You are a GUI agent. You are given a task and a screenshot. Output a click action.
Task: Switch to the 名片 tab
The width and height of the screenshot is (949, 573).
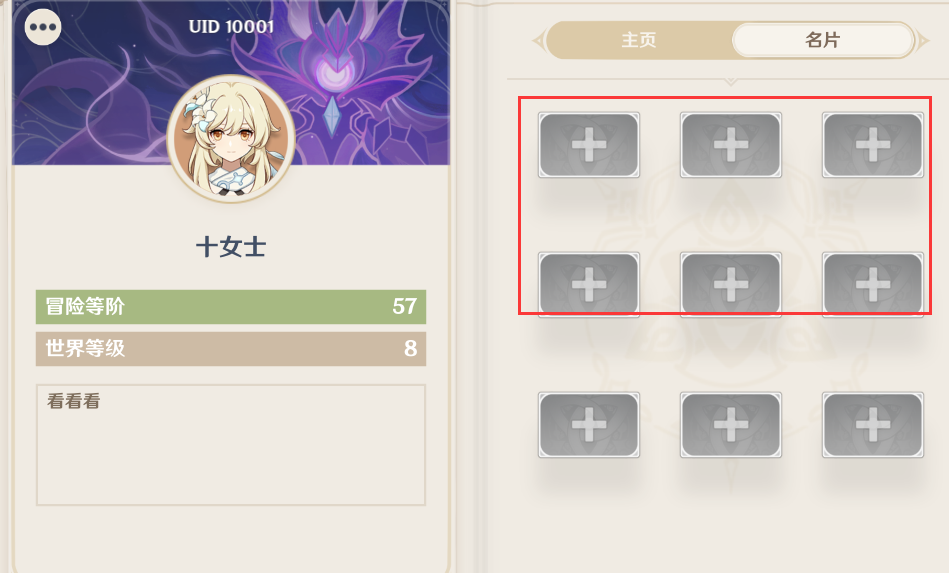pyautogui.click(x=823, y=41)
